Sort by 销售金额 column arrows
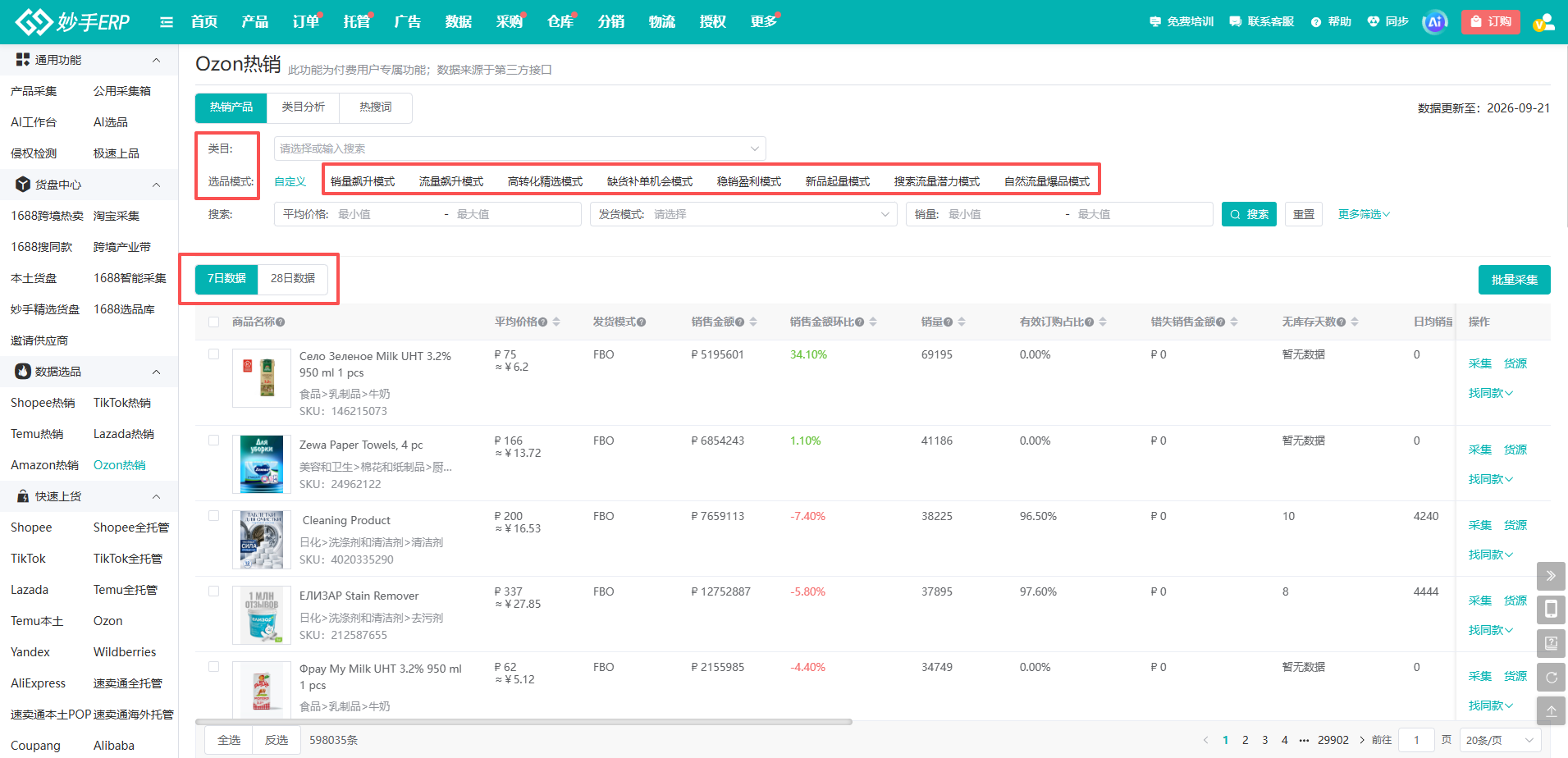The image size is (1568, 758). click(753, 322)
